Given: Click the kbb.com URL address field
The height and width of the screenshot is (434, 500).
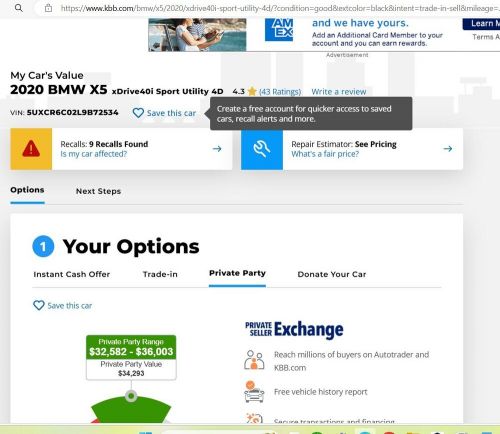Looking at the screenshot, I should (278, 8).
